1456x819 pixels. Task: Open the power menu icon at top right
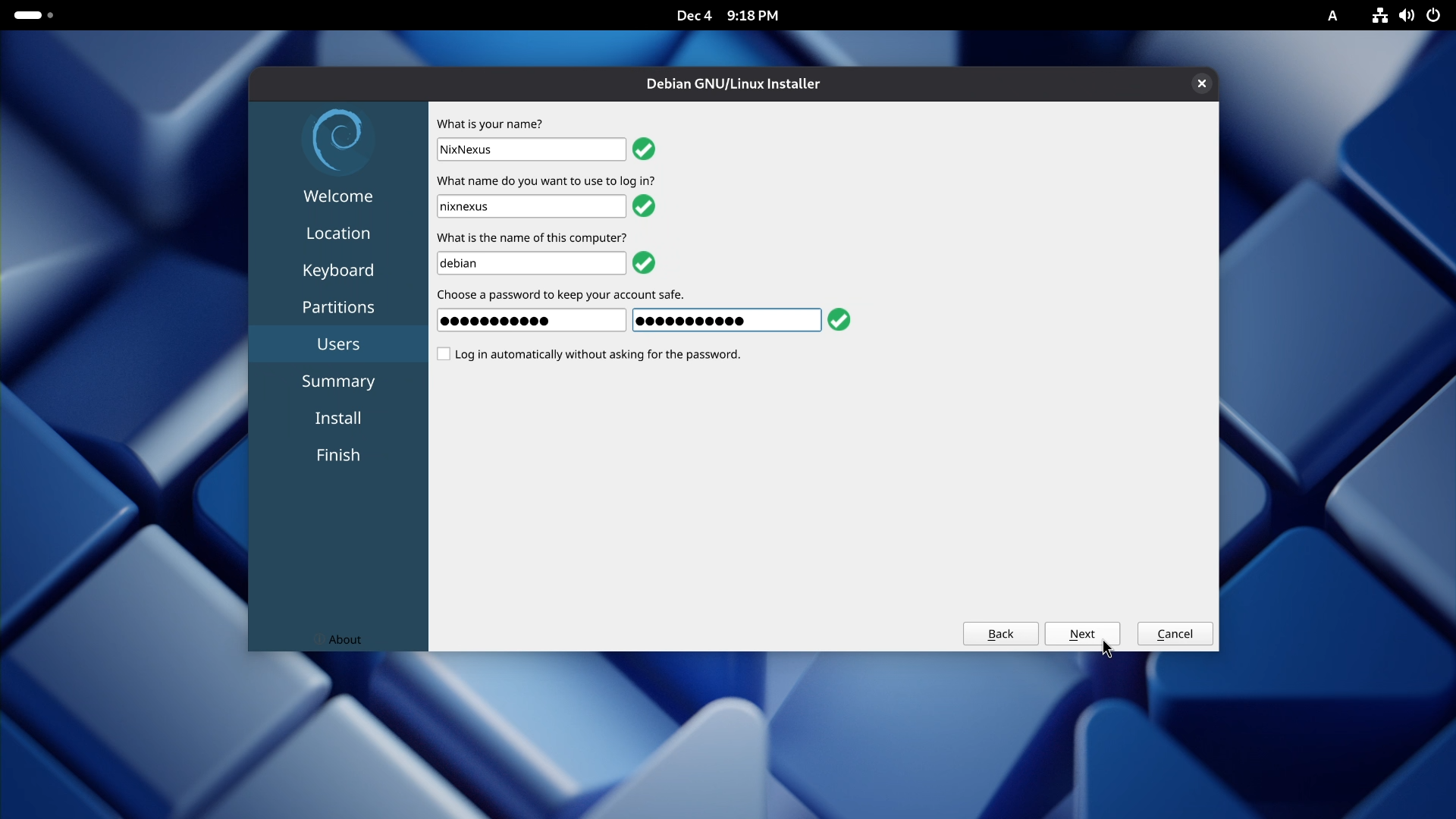tap(1433, 15)
